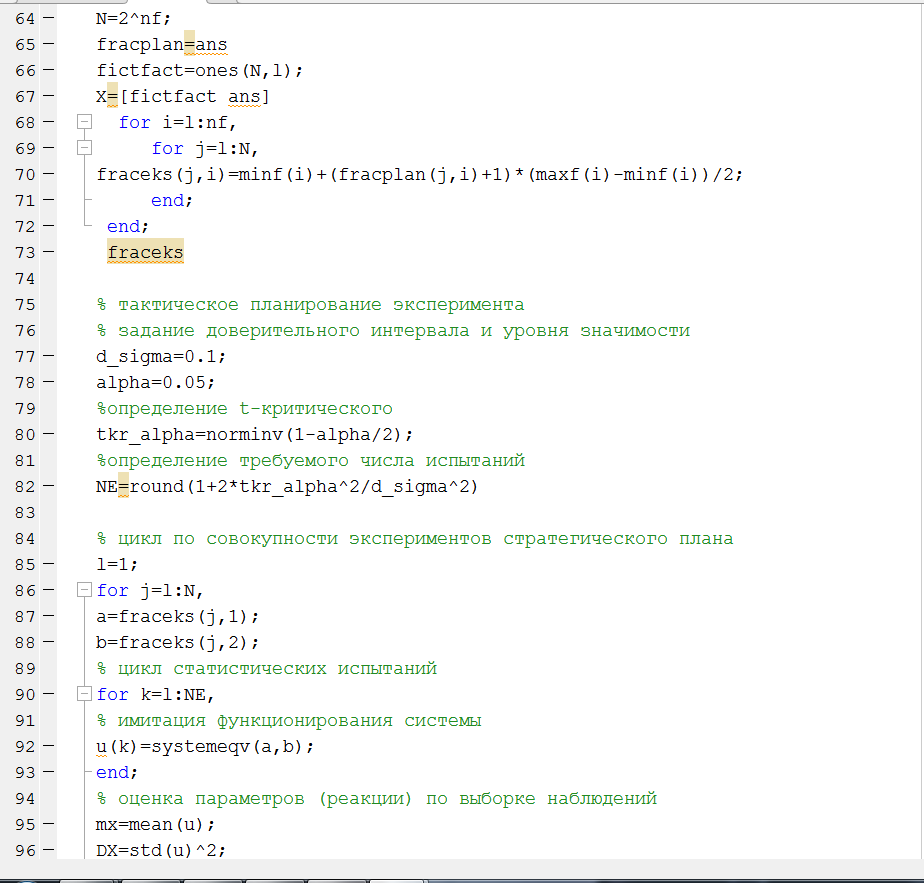The image size is (924, 883).
Task: Click line number 83 in gutter
Action: click(25, 512)
